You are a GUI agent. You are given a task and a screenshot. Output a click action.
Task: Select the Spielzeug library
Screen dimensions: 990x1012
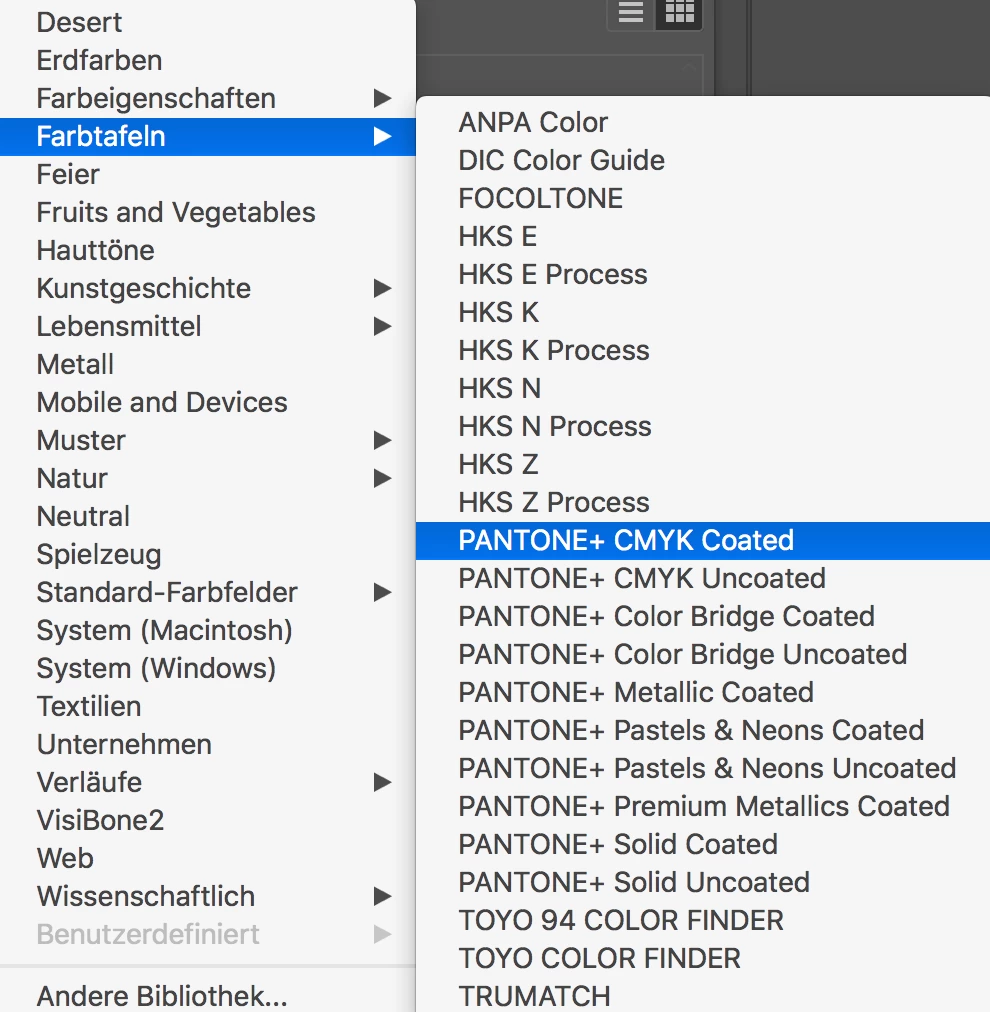click(208, 555)
